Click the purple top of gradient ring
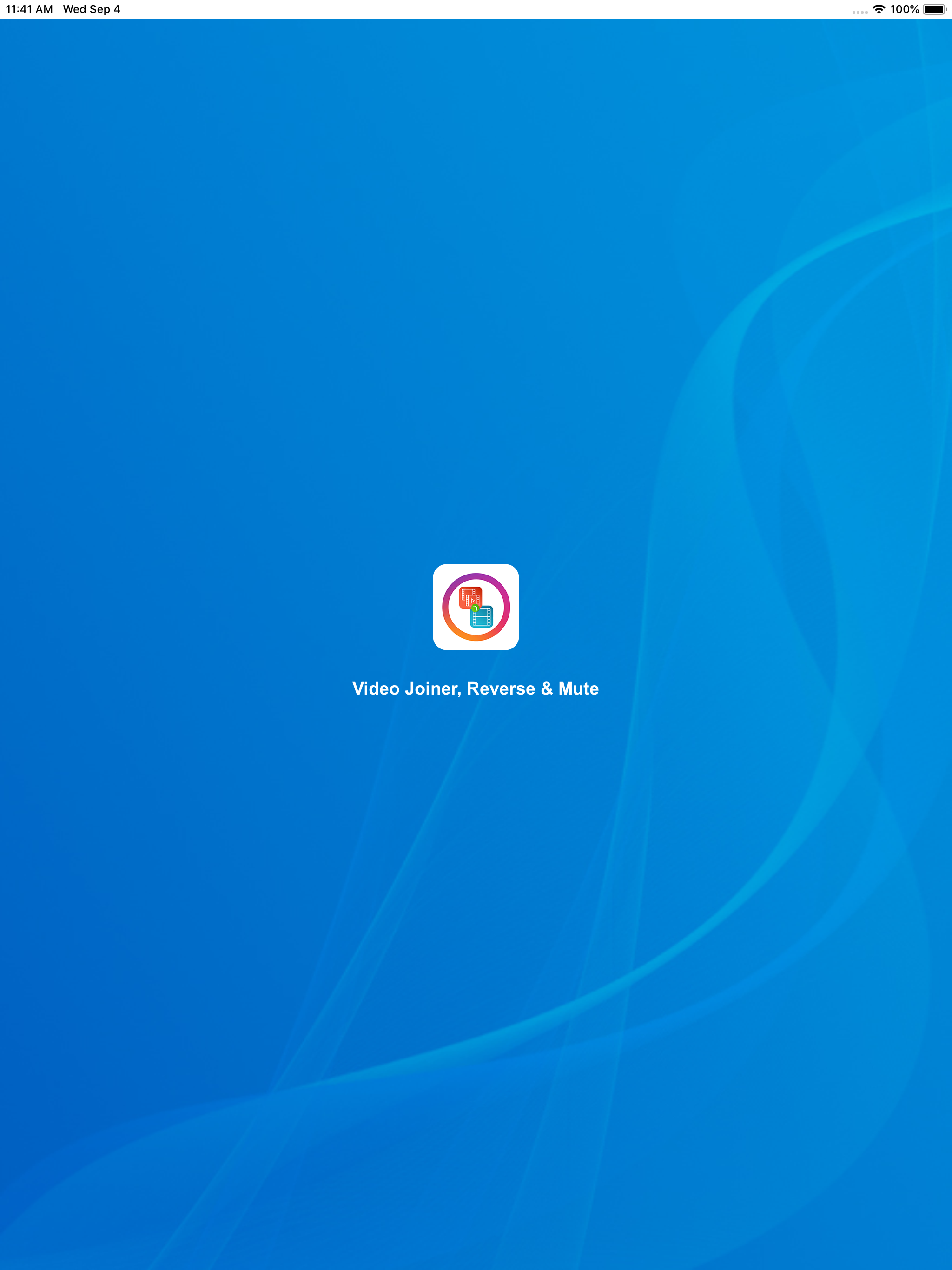This screenshot has height=1270, width=952. 476,576
